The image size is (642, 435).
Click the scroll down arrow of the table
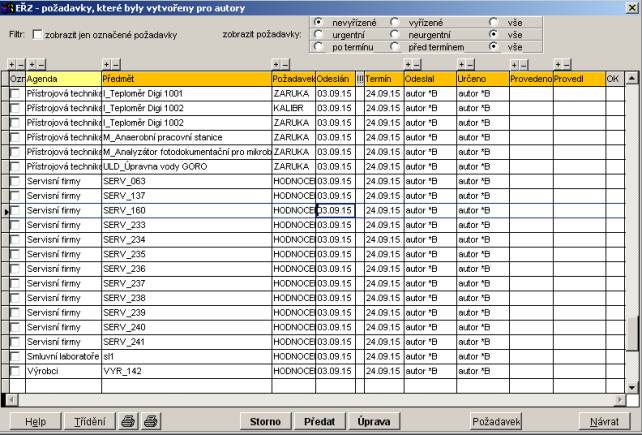click(631, 385)
